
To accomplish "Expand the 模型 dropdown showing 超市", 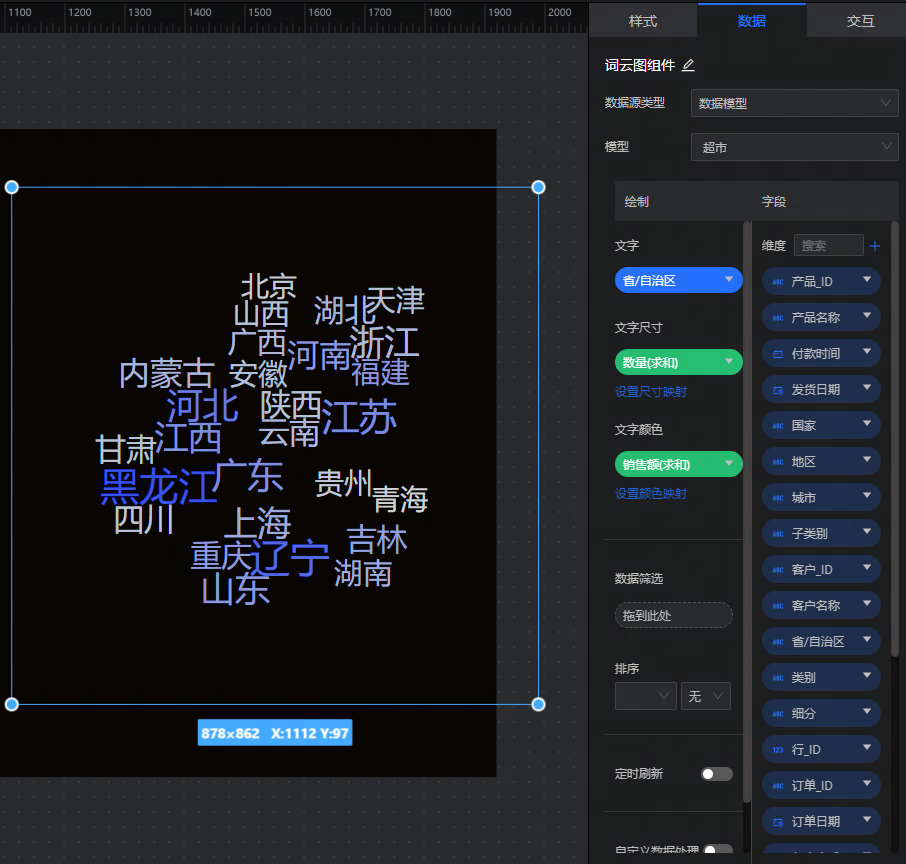I will 794,147.
